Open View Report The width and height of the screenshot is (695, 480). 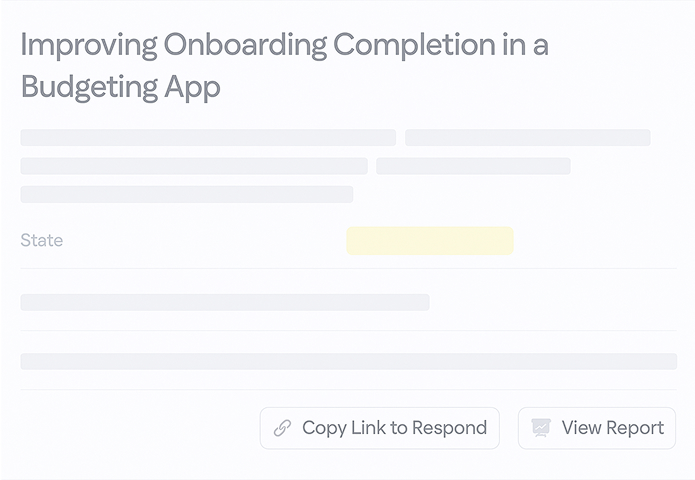coord(597,428)
